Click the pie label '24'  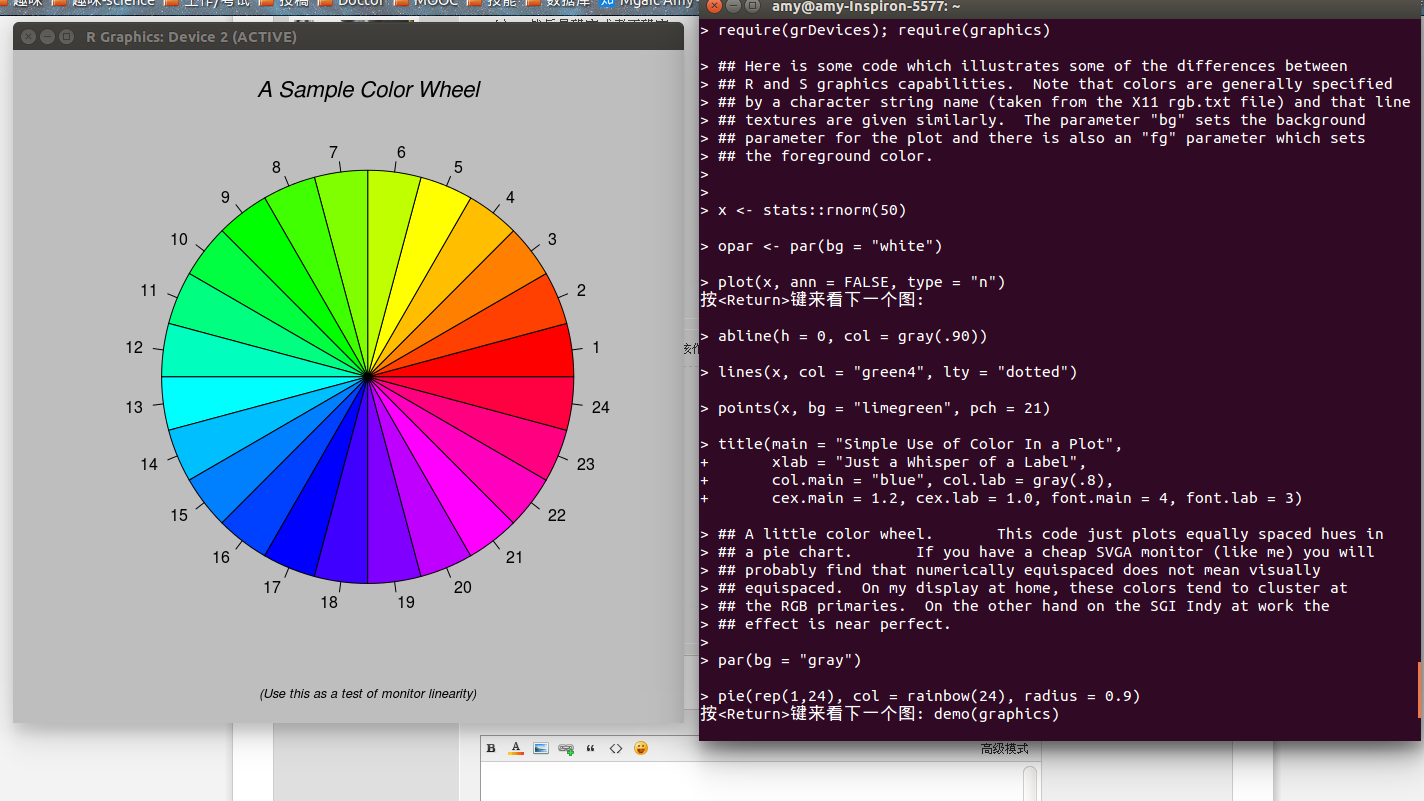(x=600, y=407)
